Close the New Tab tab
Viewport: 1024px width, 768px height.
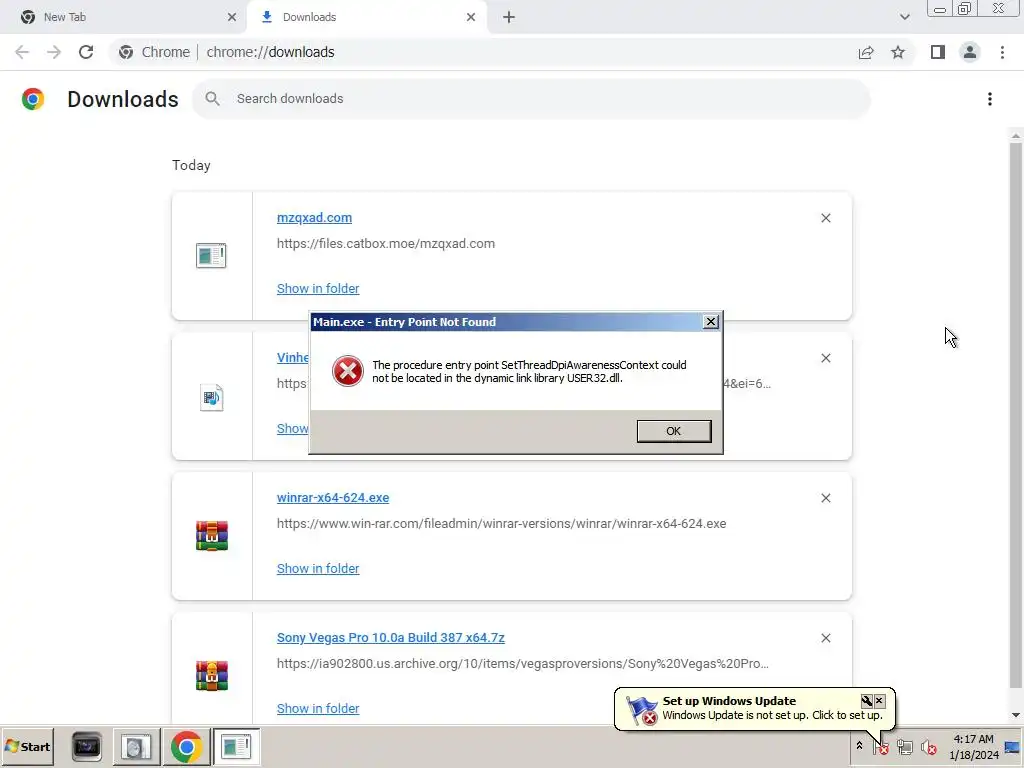231,17
